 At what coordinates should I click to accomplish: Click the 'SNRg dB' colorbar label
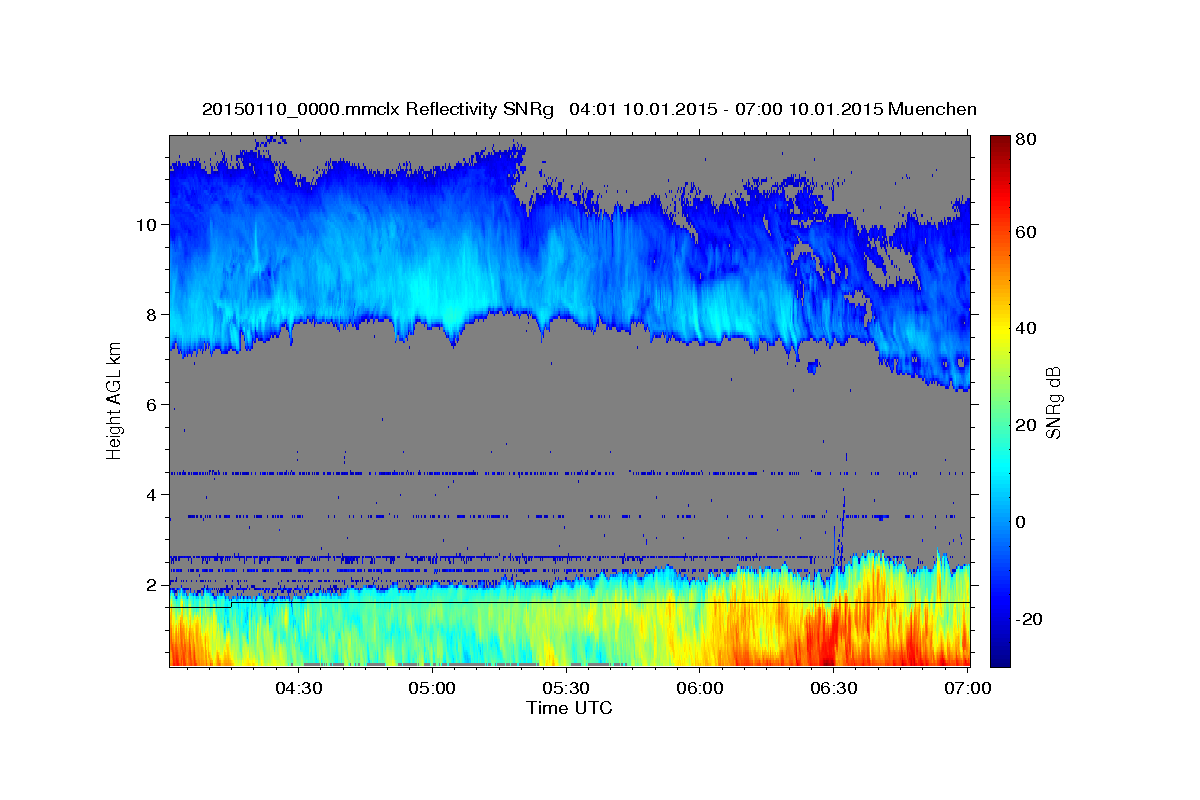pyautogui.click(x=1053, y=402)
